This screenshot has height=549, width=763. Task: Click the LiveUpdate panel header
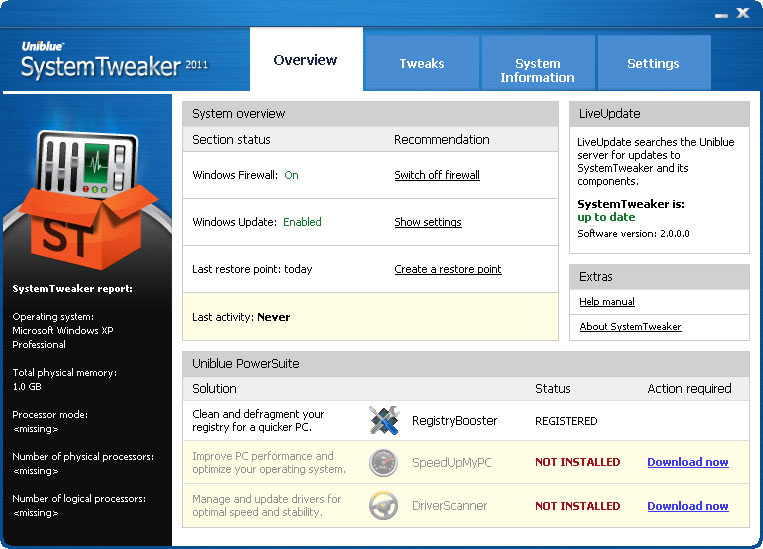659,114
